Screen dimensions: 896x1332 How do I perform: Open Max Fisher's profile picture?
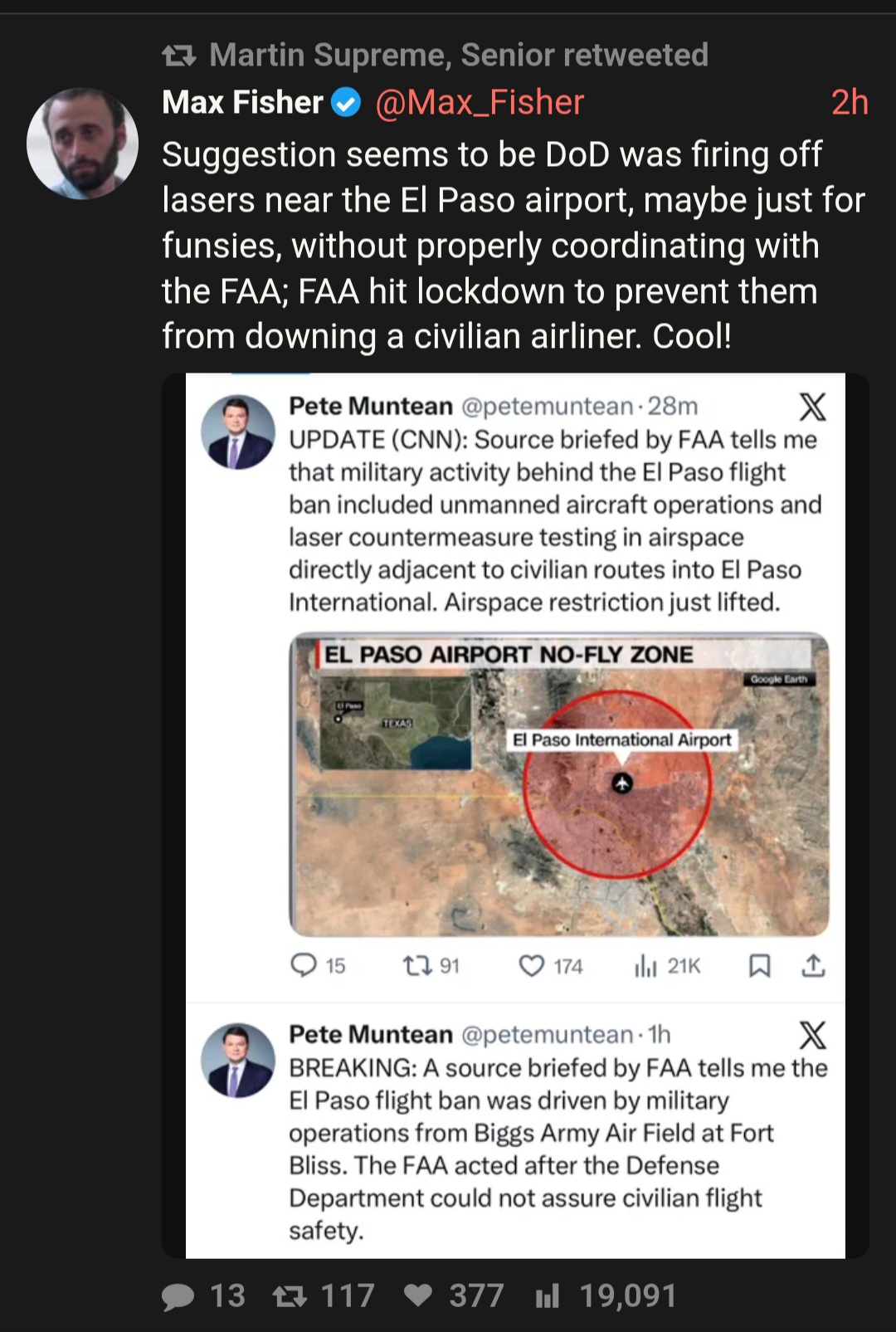[x=82, y=144]
